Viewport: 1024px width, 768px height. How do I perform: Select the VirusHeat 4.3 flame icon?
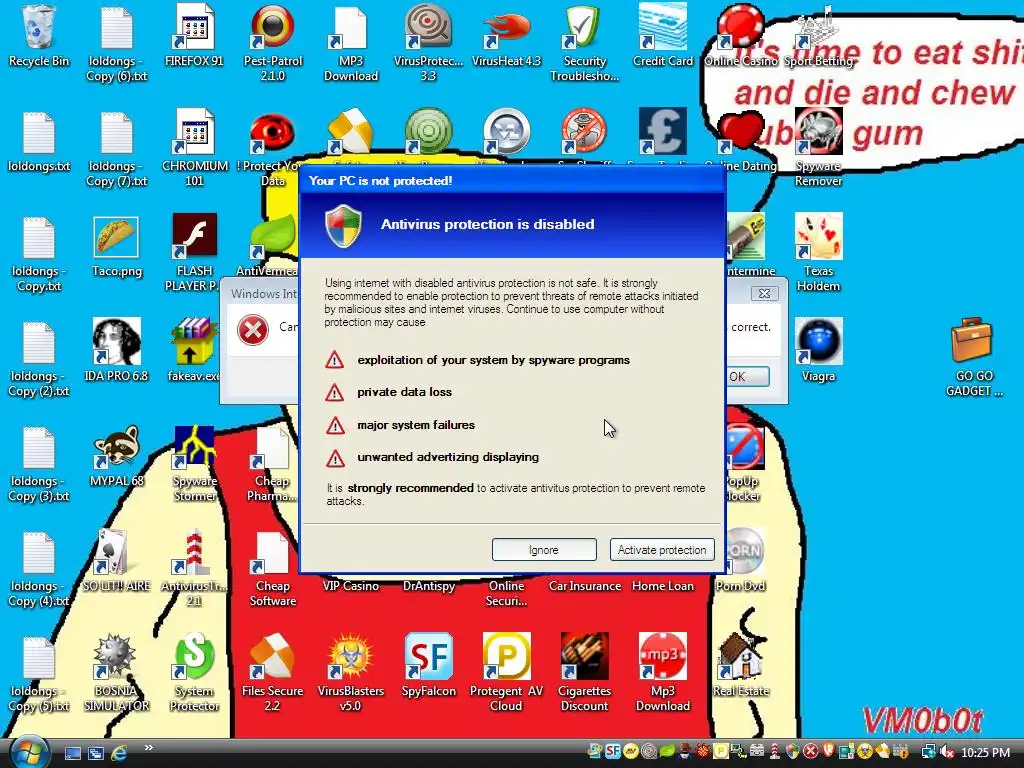pyautogui.click(x=507, y=36)
